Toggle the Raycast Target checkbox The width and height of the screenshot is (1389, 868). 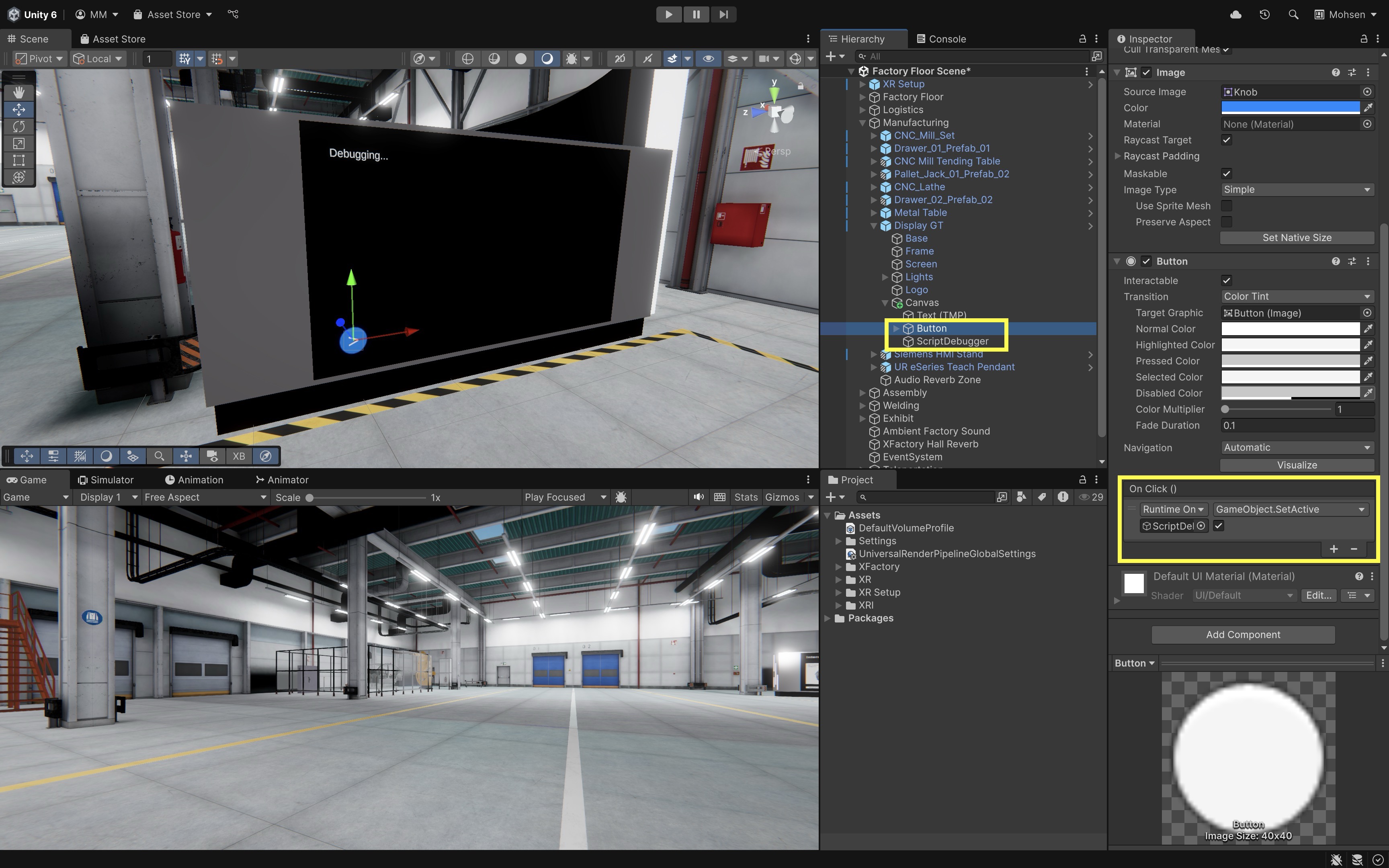pos(1227,140)
